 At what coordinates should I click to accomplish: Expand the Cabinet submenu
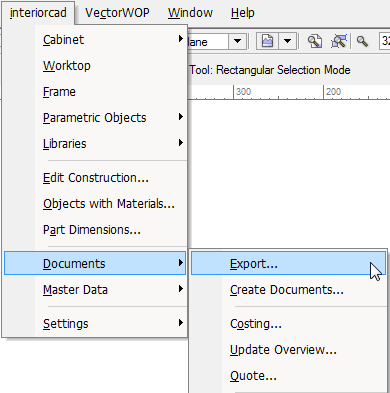pyautogui.click(x=95, y=40)
